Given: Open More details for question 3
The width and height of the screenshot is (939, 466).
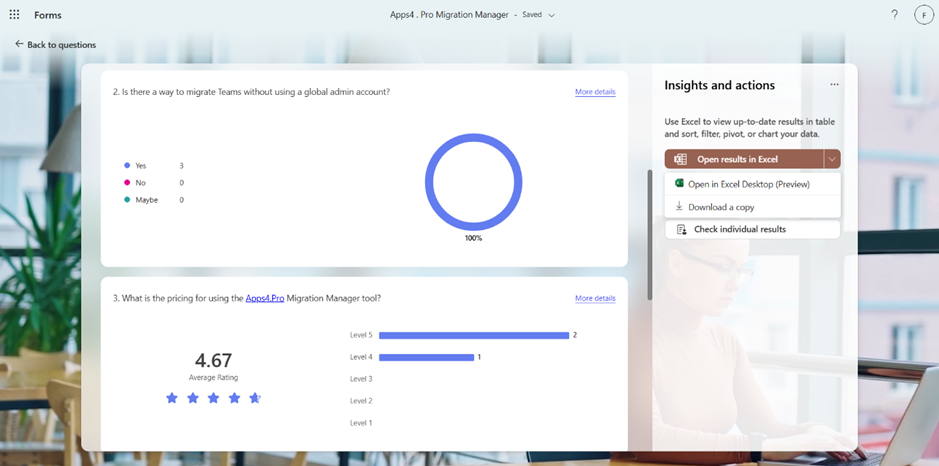Looking at the screenshot, I should click(595, 298).
